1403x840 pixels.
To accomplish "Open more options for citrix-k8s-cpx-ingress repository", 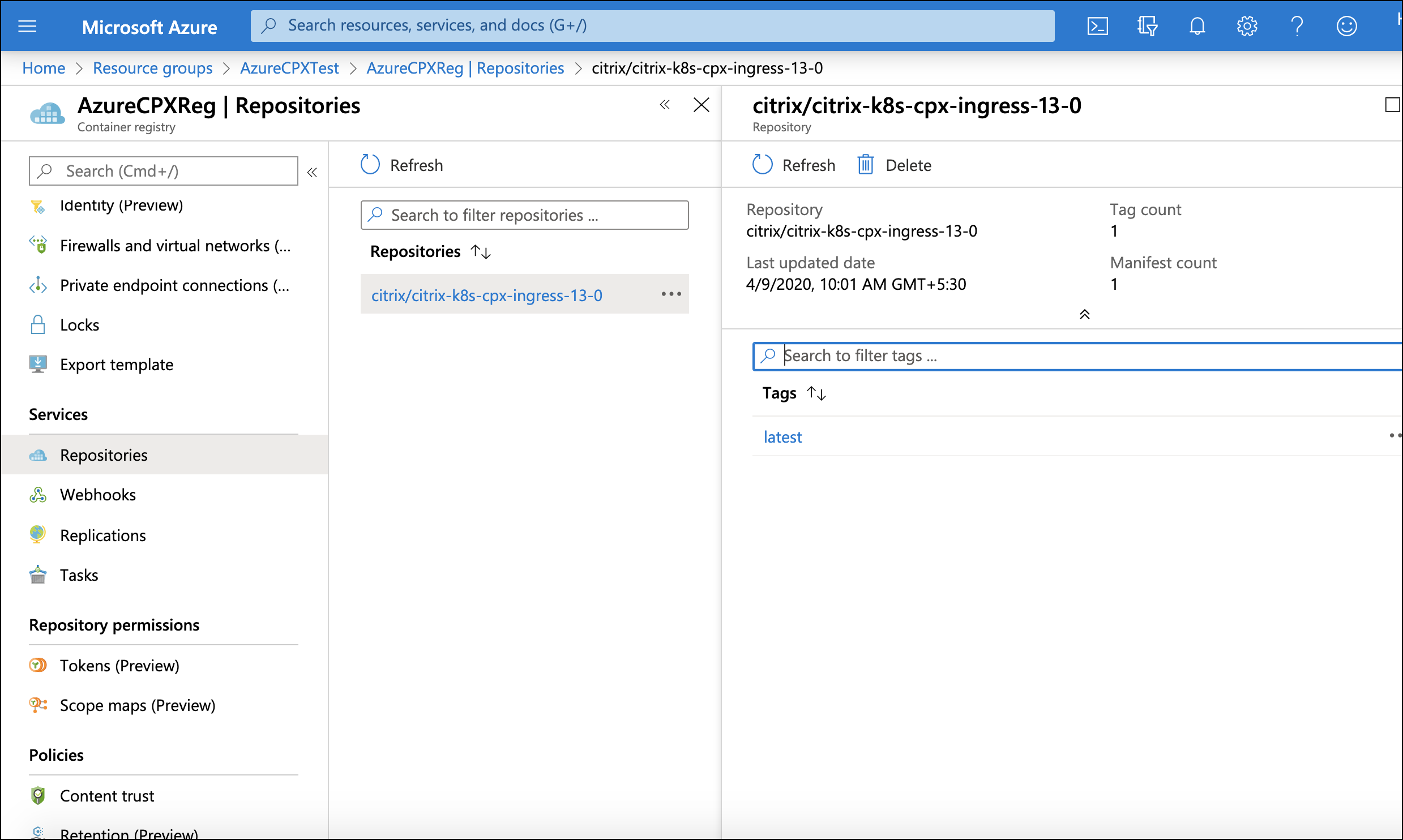I will (671, 294).
